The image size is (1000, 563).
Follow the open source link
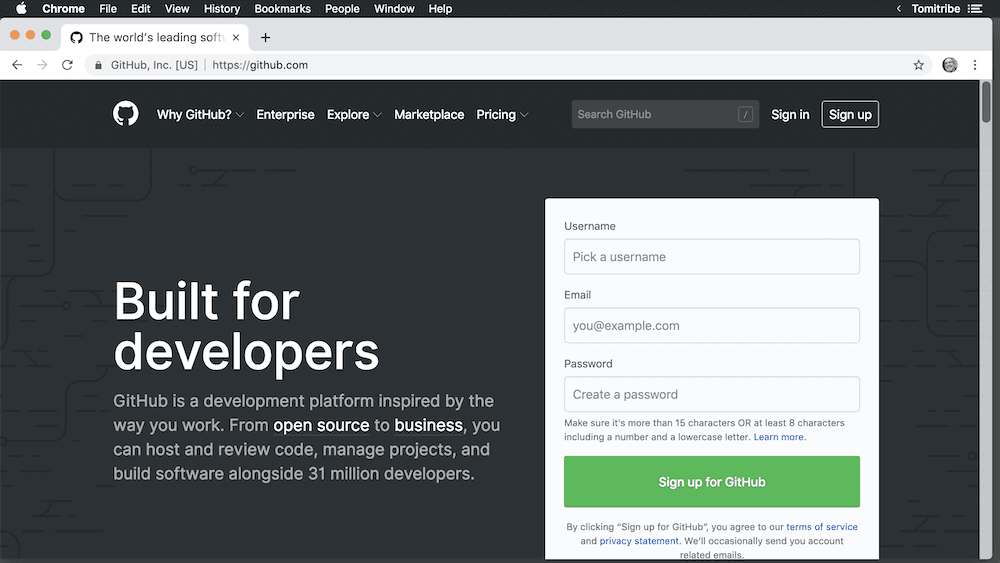[321, 425]
